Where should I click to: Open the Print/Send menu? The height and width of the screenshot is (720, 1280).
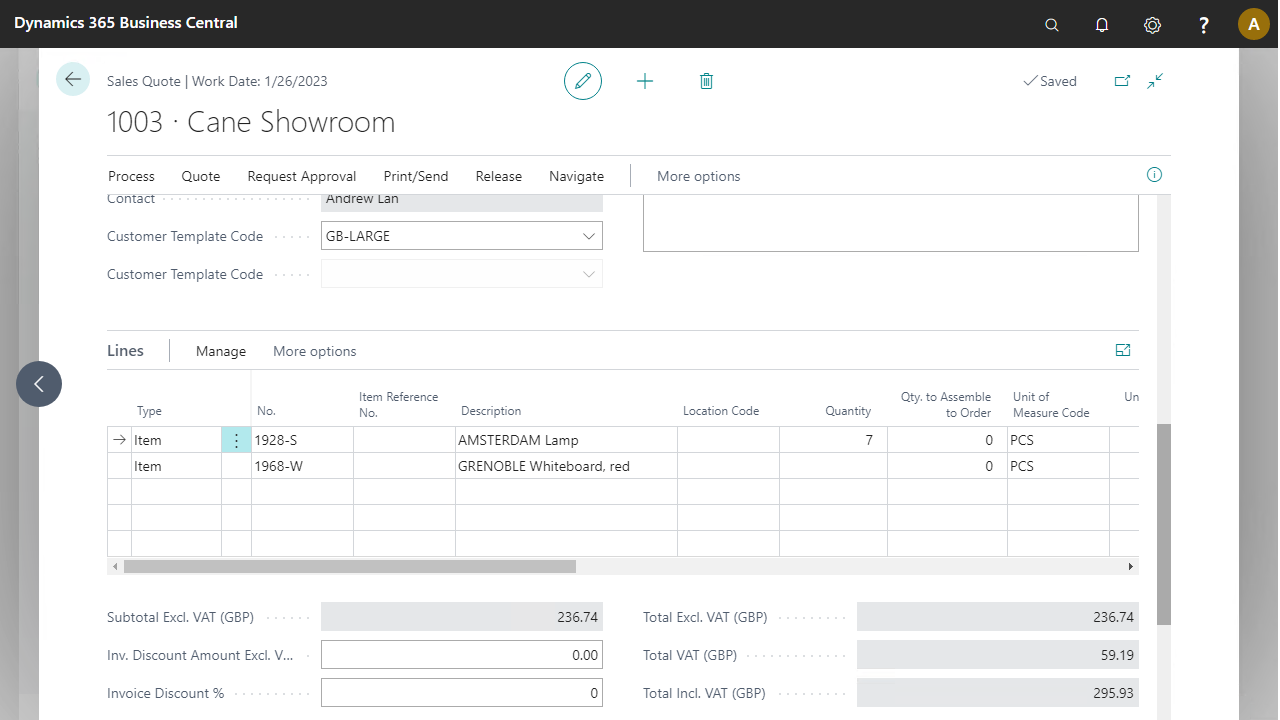(416, 176)
